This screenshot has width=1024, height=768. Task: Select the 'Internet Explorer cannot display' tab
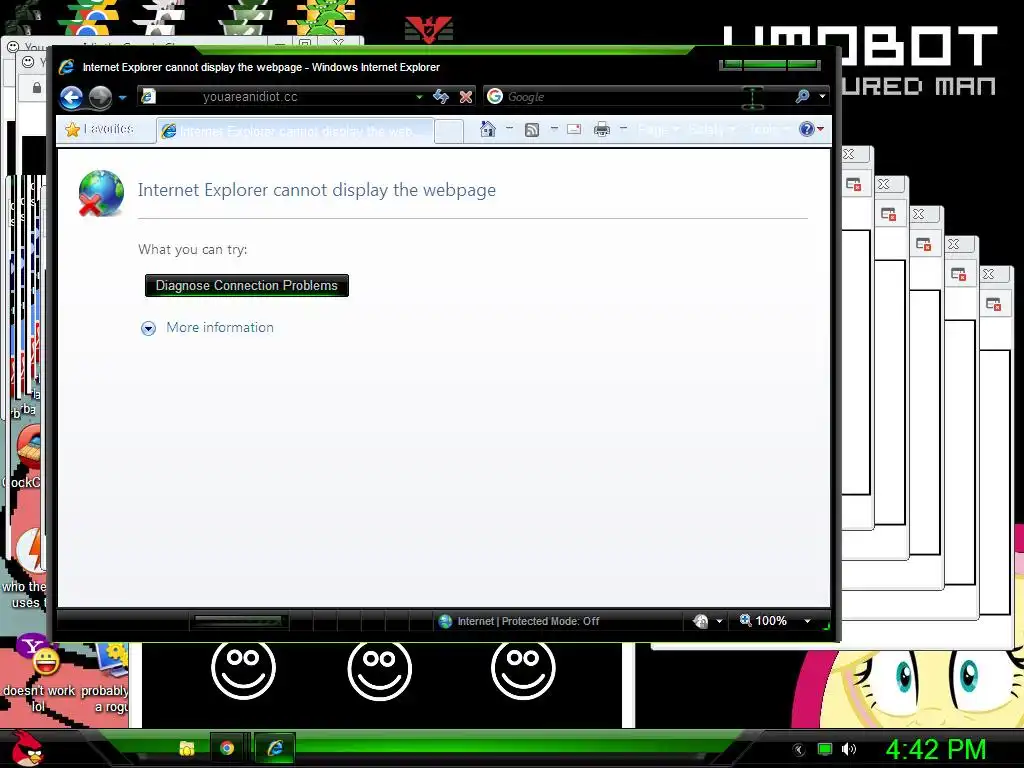[x=294, y=131]
